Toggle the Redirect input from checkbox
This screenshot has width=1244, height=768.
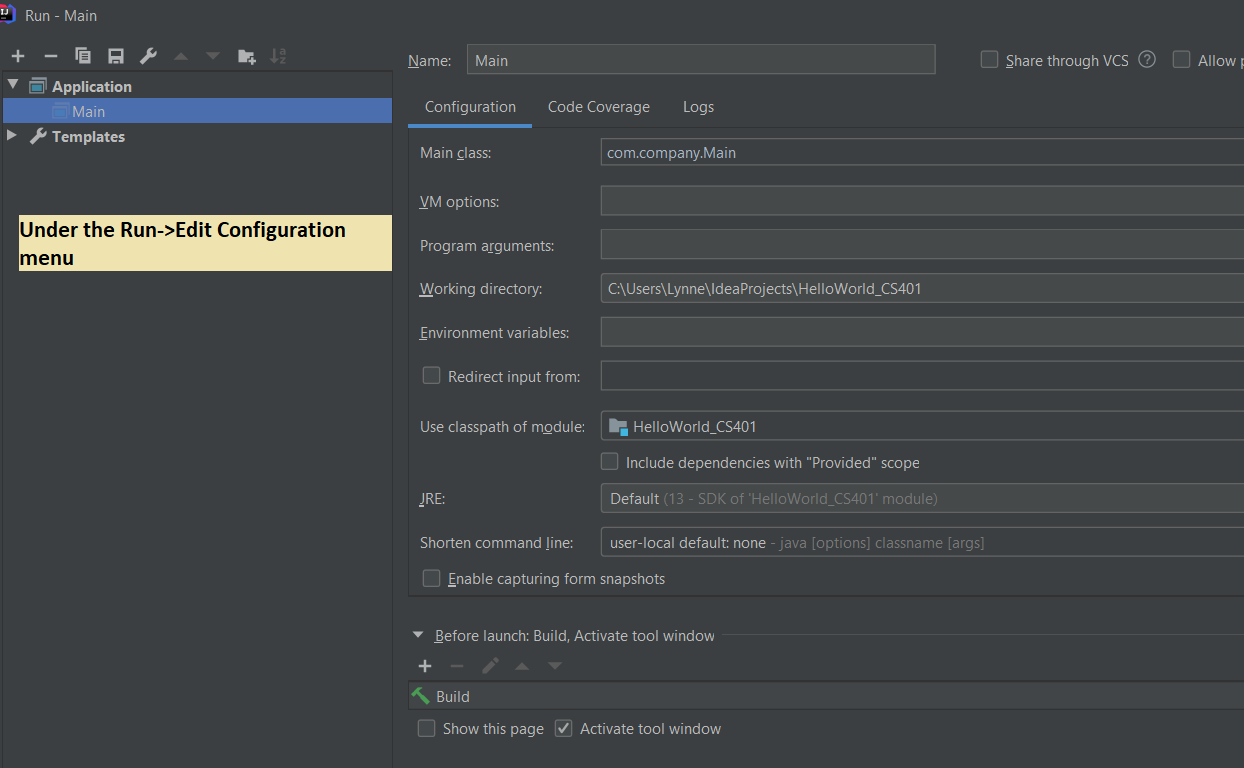point(431,376)
